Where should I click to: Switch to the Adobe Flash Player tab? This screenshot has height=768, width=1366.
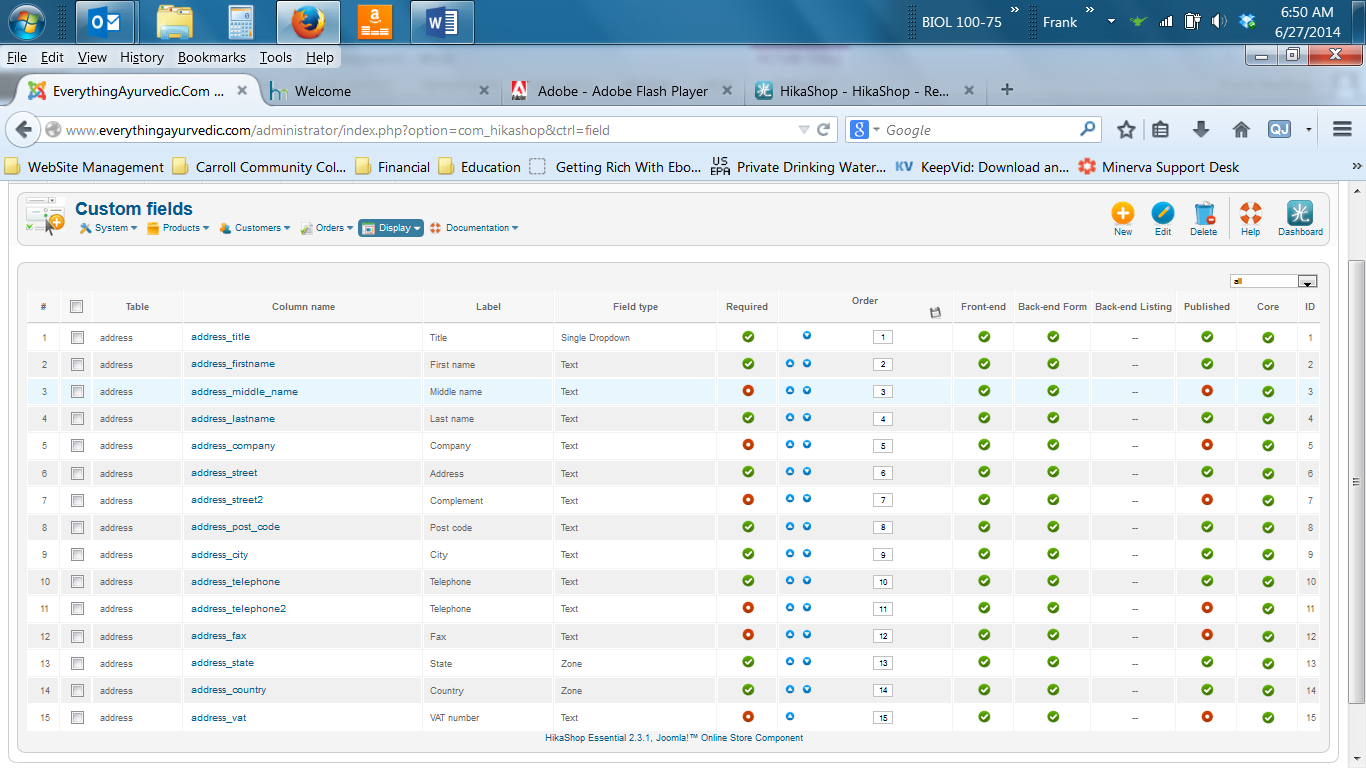pos(622,91)
